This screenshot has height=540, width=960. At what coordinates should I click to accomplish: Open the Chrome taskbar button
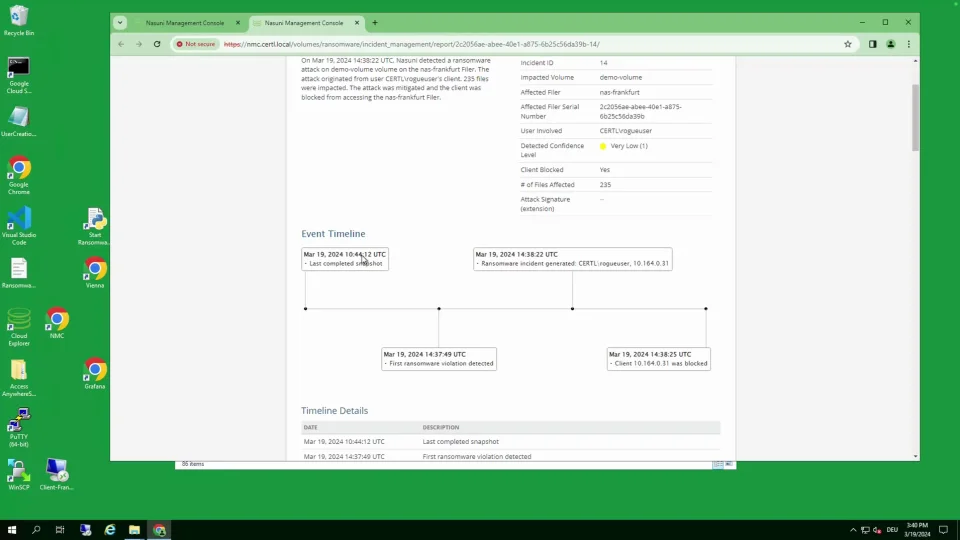point(159,530)
